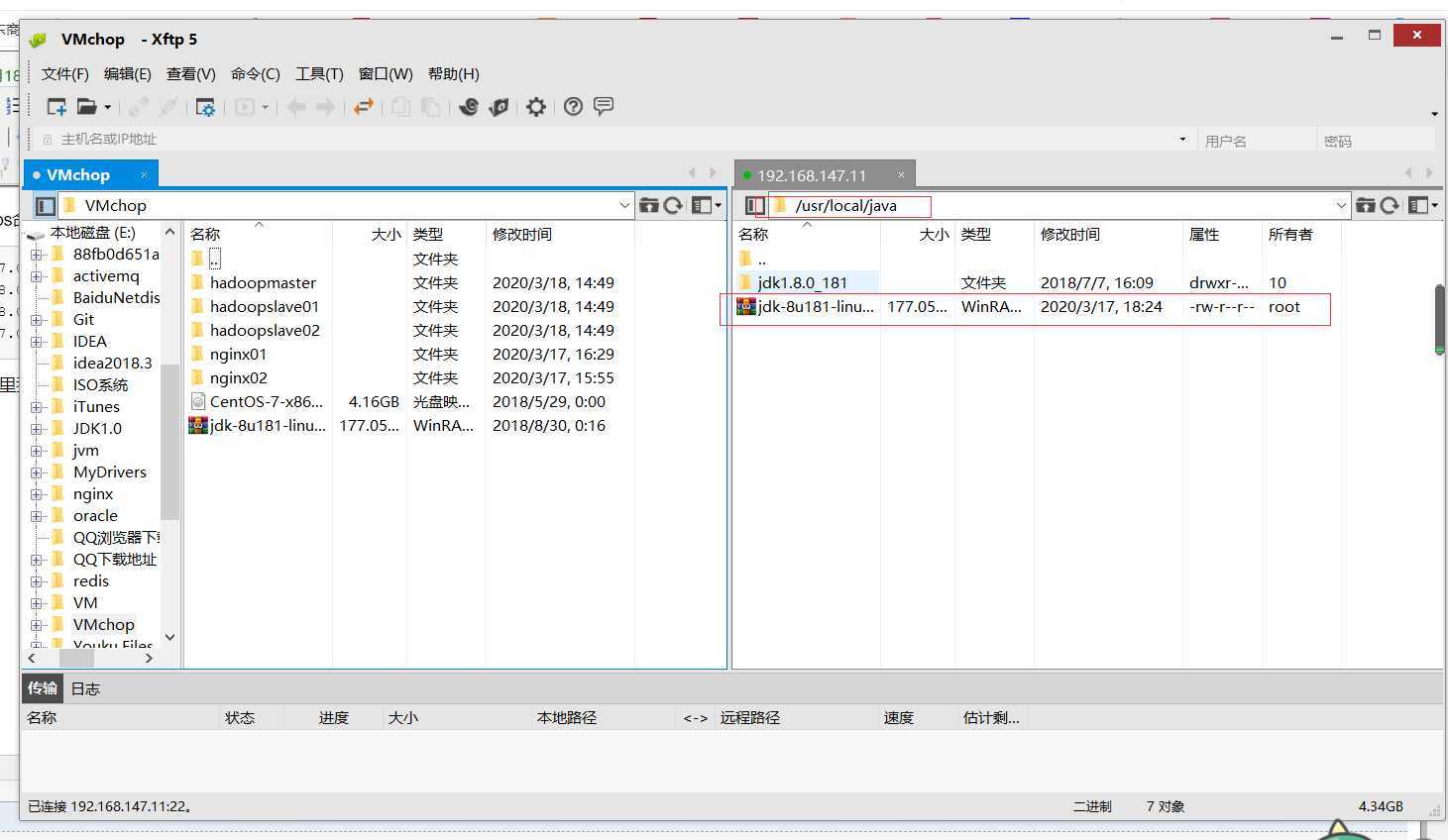Open host address history dropdown arrow
This screenshot has height=840, width=1448.
point(1182,139)
